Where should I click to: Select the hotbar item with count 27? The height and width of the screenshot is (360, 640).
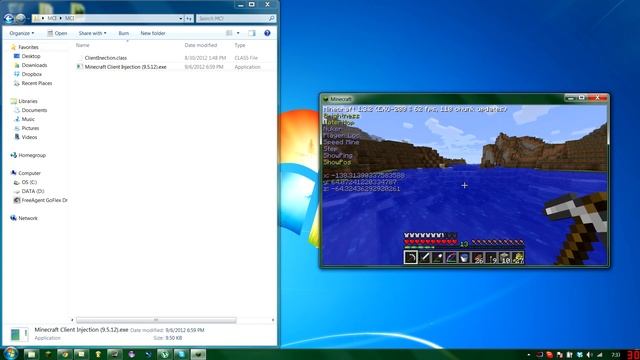(x=518, y=257)
